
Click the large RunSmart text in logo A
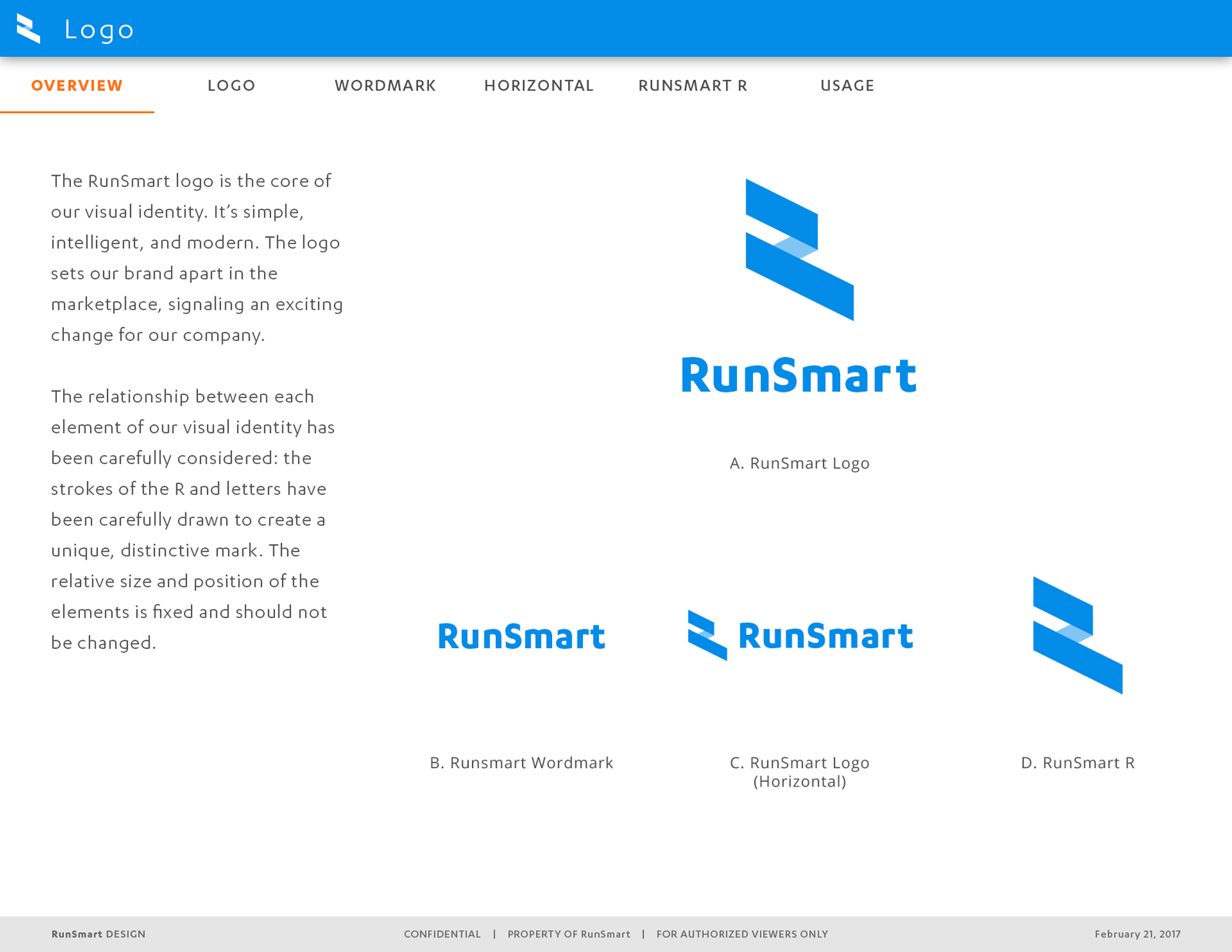798,376
